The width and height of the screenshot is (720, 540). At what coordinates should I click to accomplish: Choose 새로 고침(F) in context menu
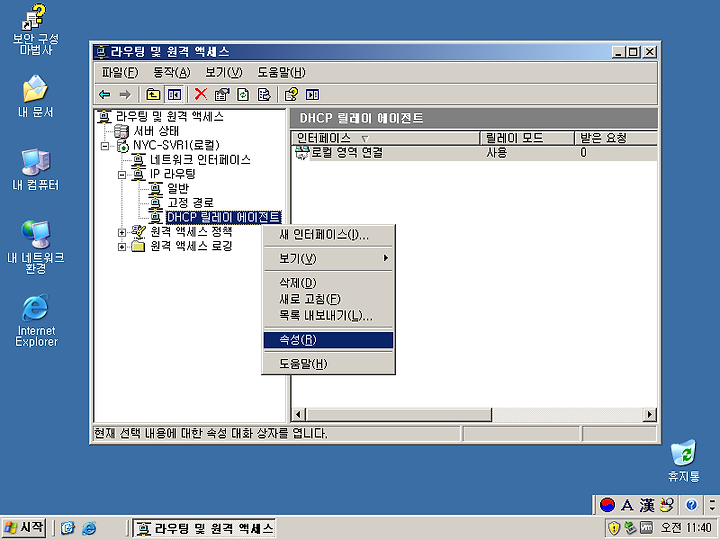pyautogui.click(x=328, y=299)
